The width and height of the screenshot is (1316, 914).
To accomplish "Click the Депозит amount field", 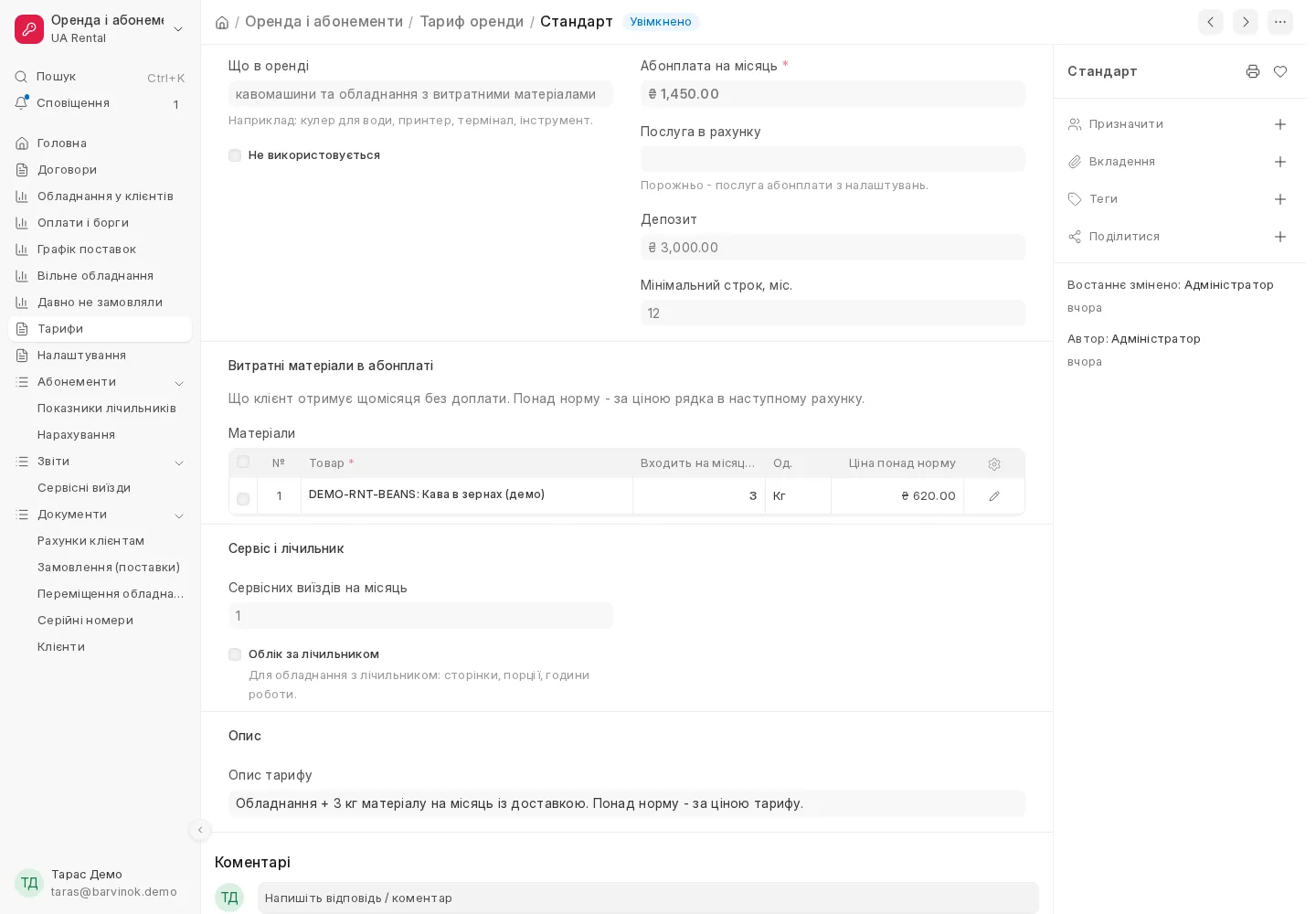I will [x=833, y=248].
